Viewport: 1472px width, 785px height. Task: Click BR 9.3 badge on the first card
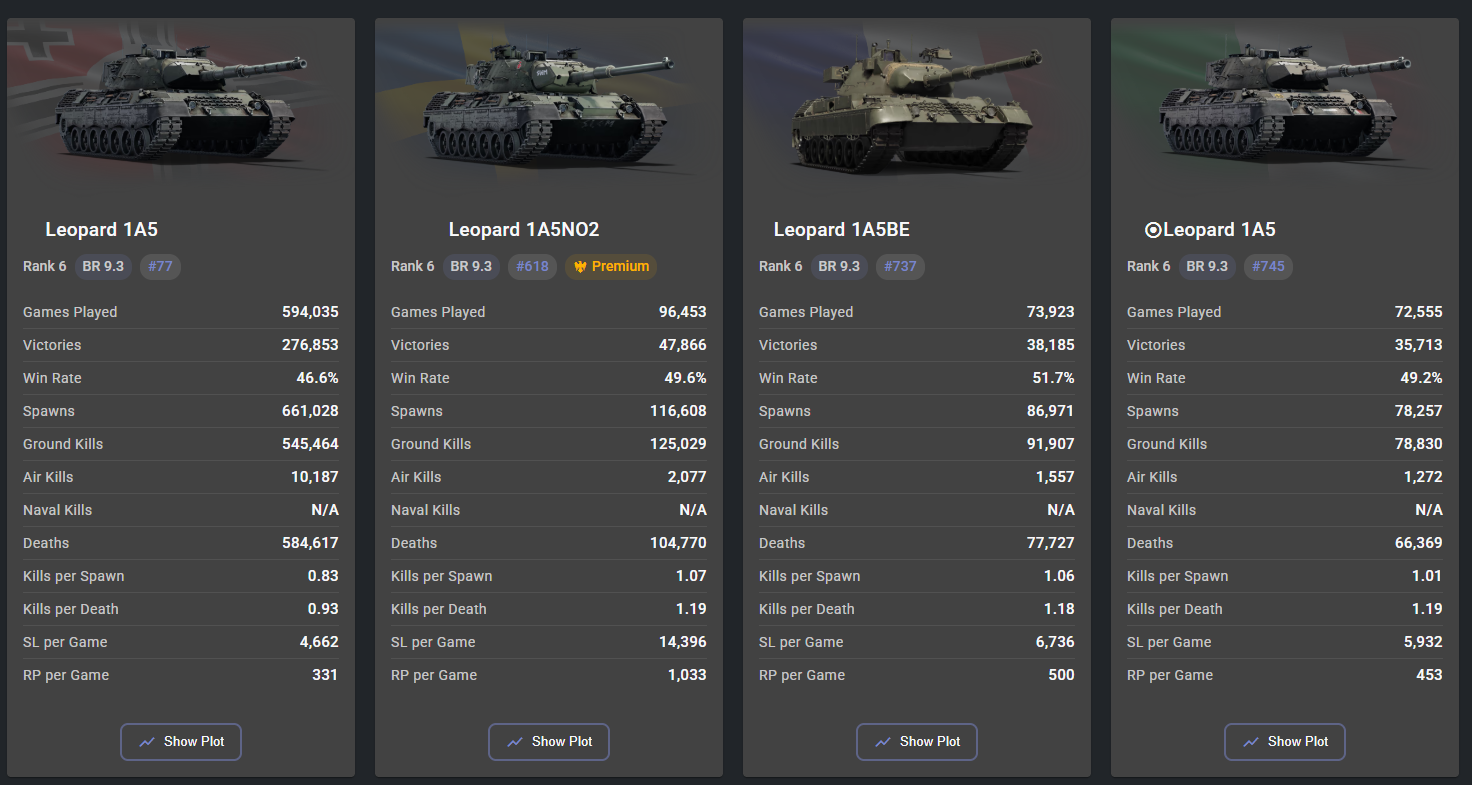tap(104, 266)
